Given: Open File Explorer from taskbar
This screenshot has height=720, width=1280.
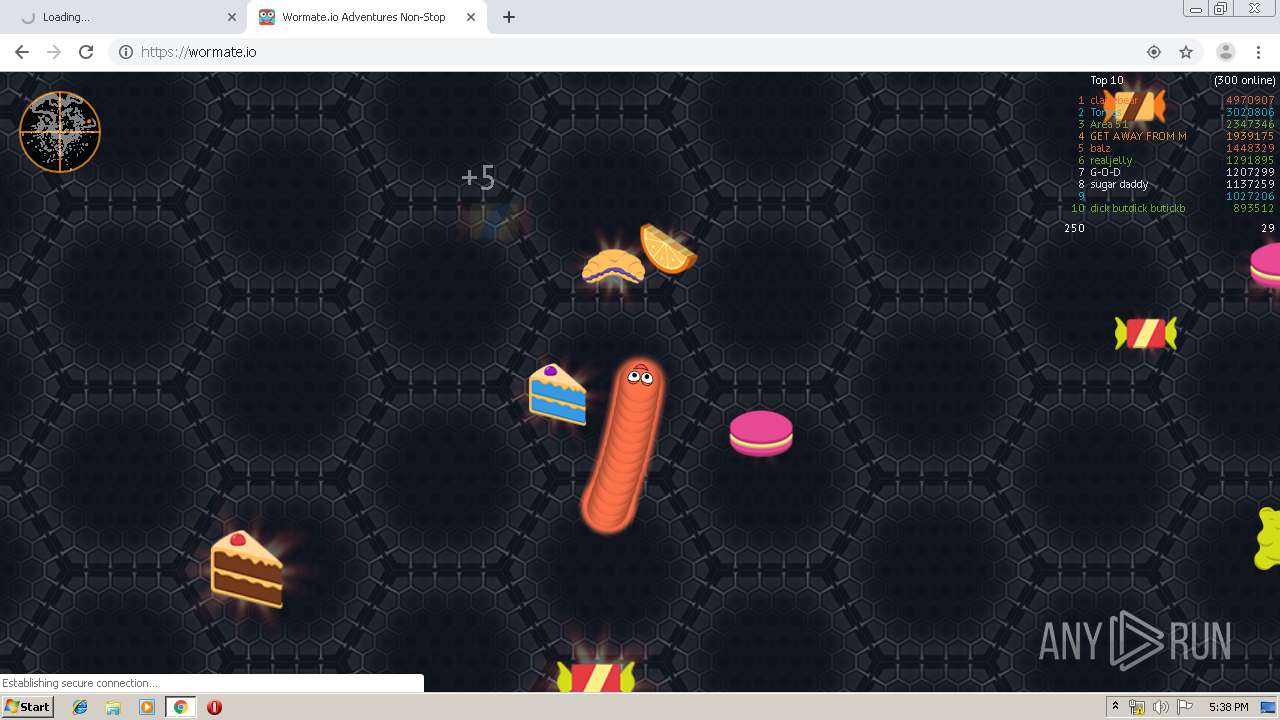Looking at the screenshot, I should pos(113,707).
